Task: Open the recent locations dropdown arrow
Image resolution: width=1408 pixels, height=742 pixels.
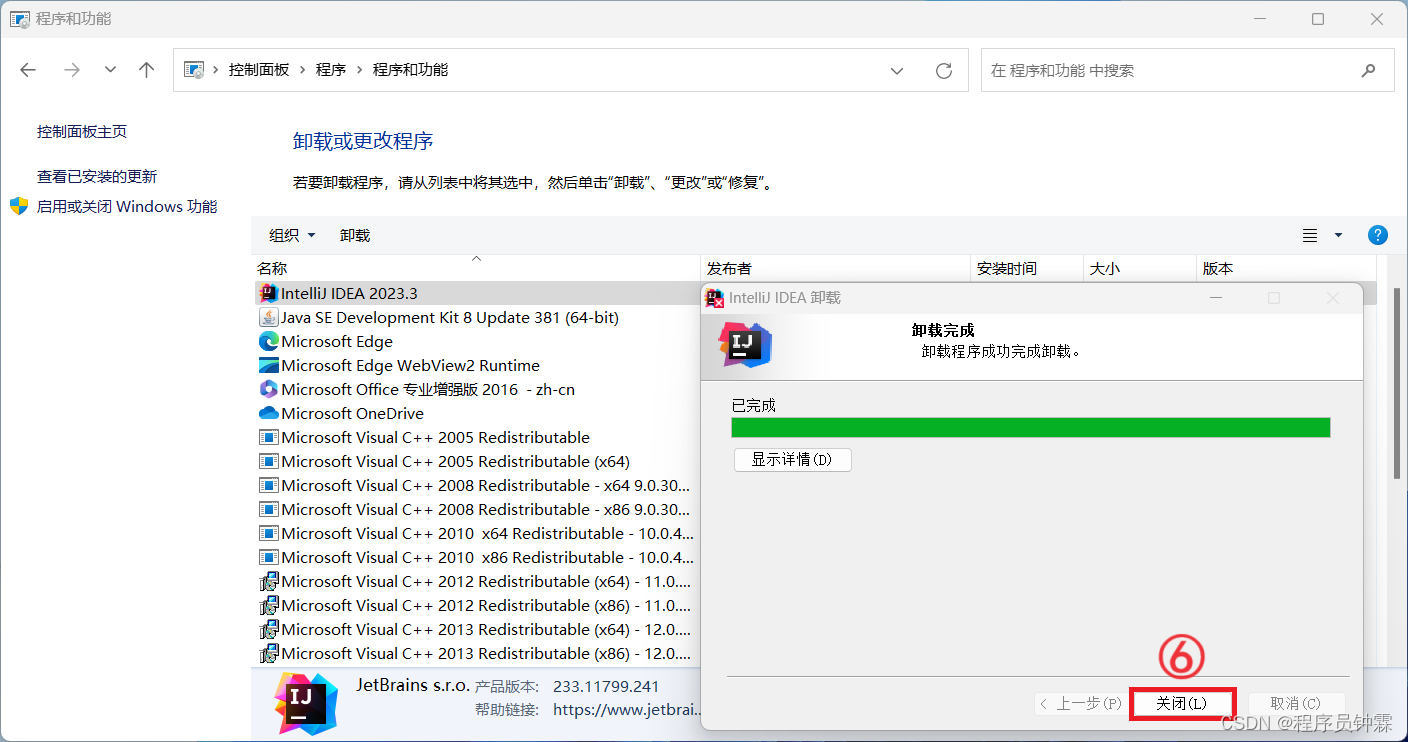Action: pos(110,70)
